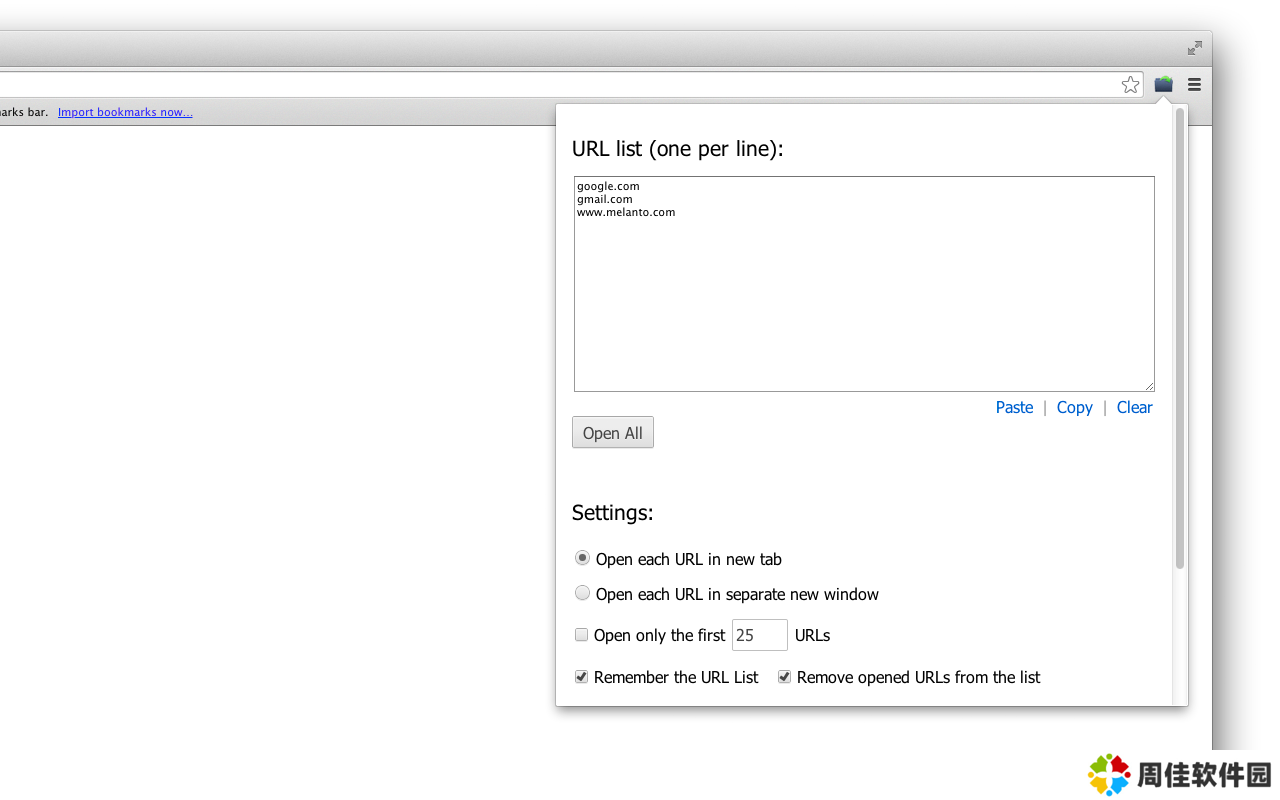Click the fullscreen arrows icon in title bar
The height and width of the screenshot is (800, 1280).
click(1194, 48)
